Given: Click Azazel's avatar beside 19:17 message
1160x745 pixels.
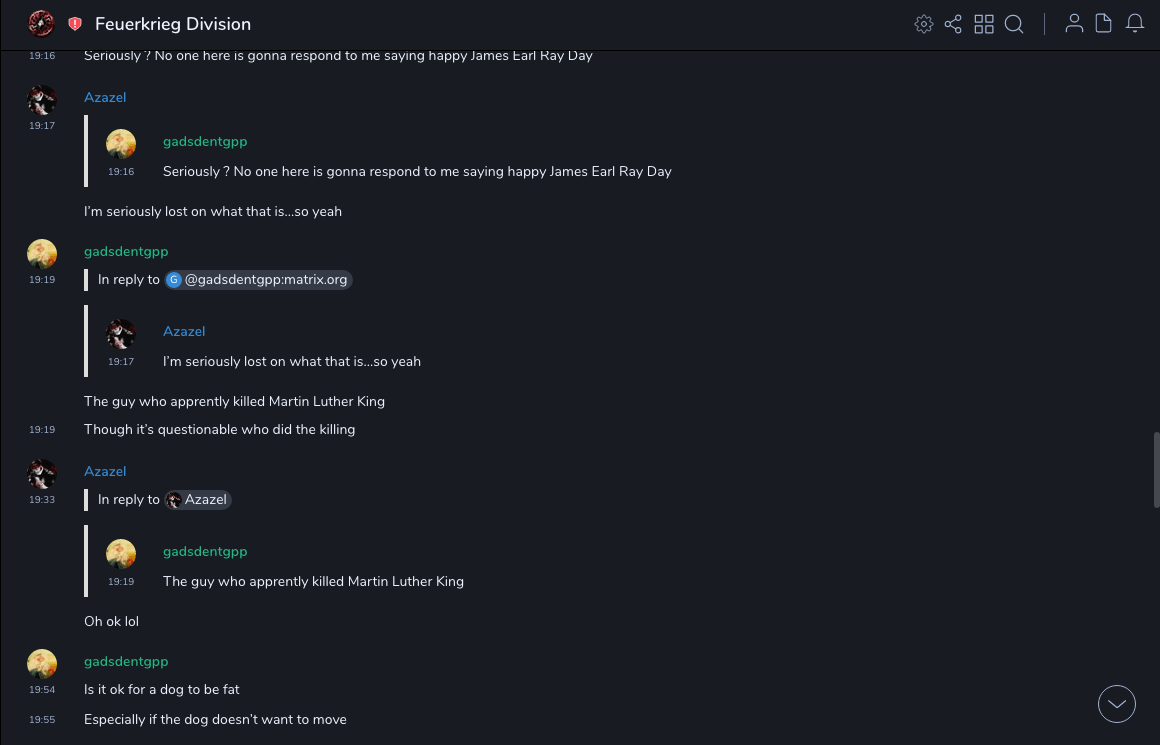Looking at the screenshot, I should pos(42,100).
